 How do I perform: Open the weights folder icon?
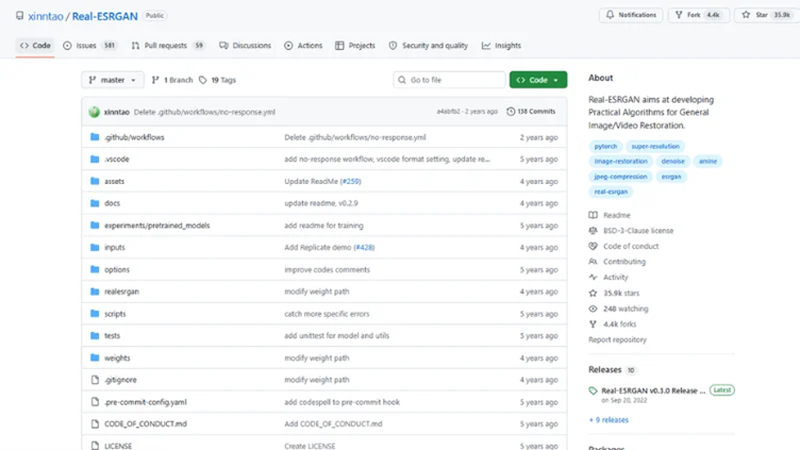(94, 358)
